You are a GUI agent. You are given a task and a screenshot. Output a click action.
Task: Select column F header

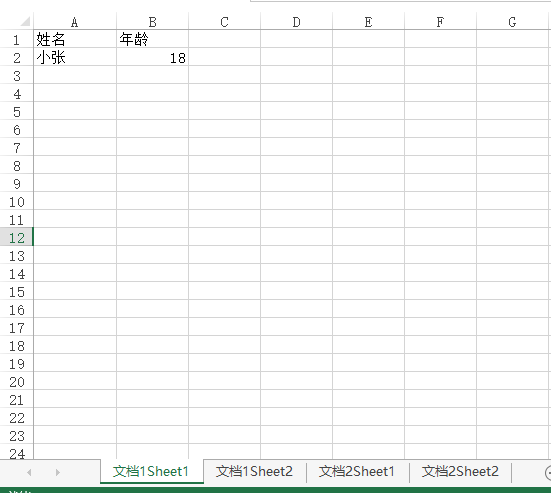coord(441,22)
